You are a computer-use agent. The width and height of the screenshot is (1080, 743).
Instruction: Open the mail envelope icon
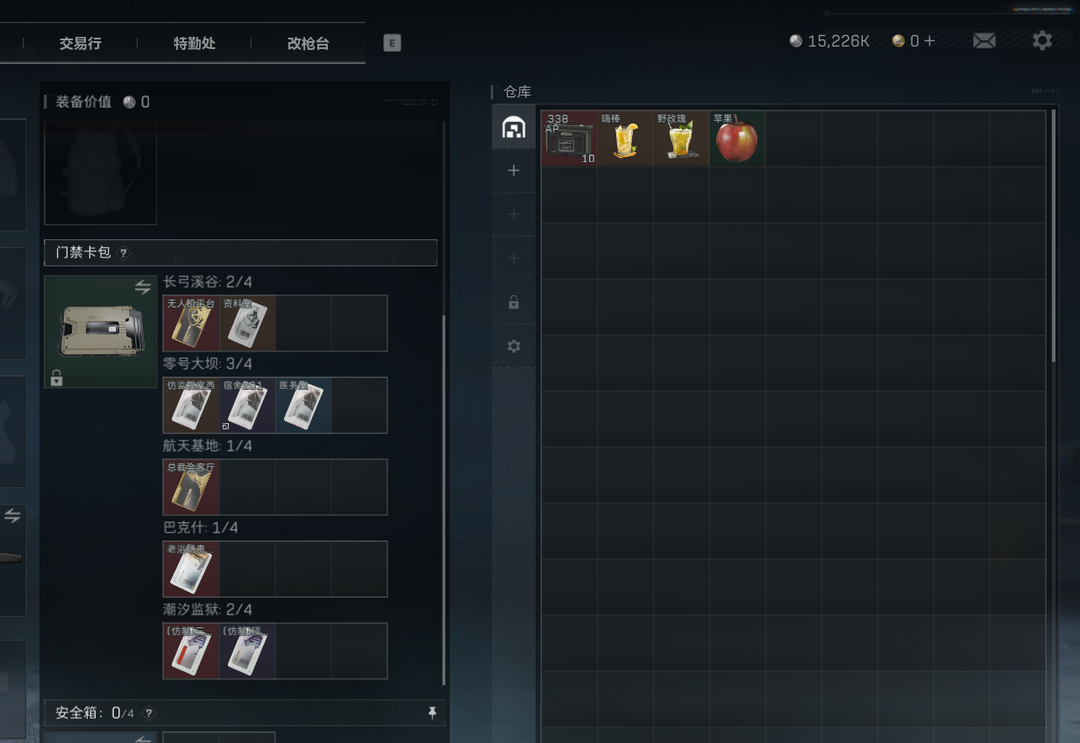pyautogui.click(x=984, y=41)
